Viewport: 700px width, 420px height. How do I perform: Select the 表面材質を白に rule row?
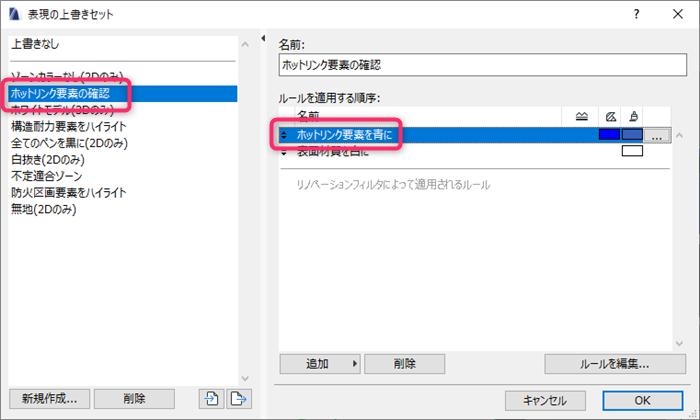coord(475,152)
